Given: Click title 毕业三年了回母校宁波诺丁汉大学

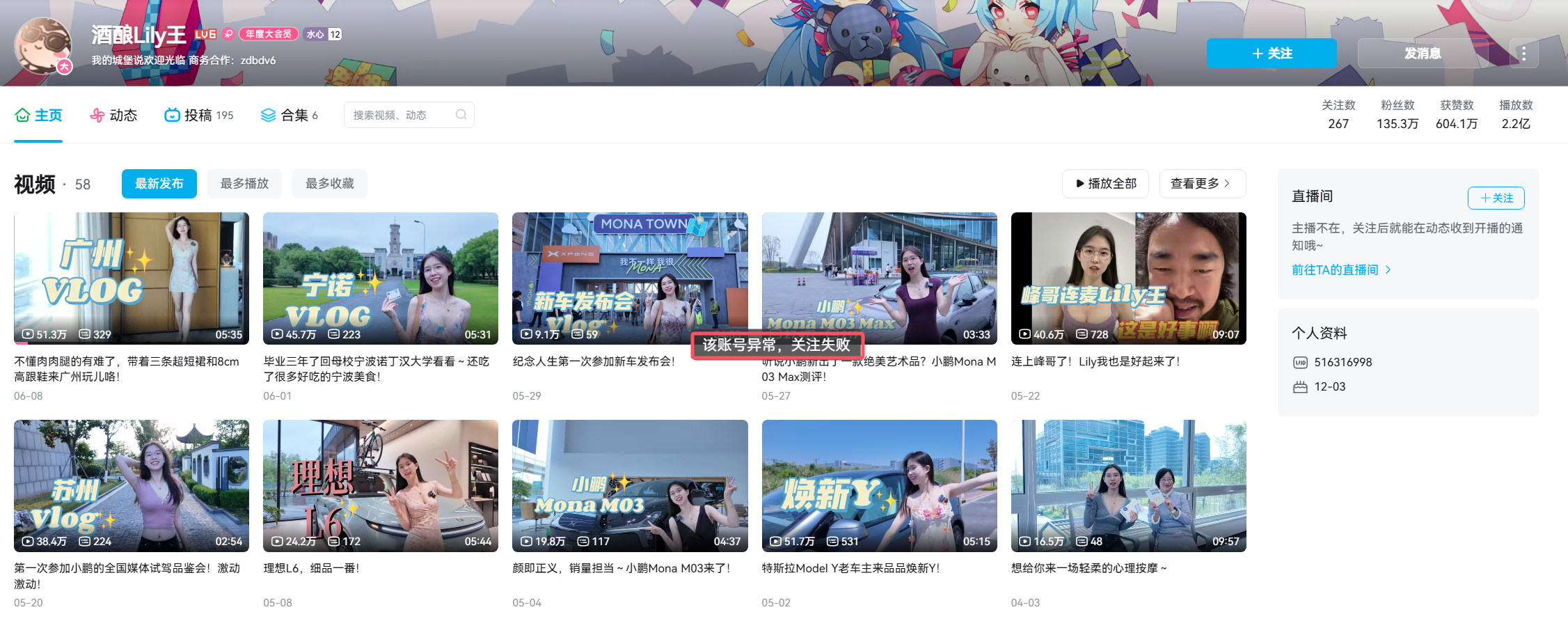Looking at the screenshot, I should (x=376, y=369).
